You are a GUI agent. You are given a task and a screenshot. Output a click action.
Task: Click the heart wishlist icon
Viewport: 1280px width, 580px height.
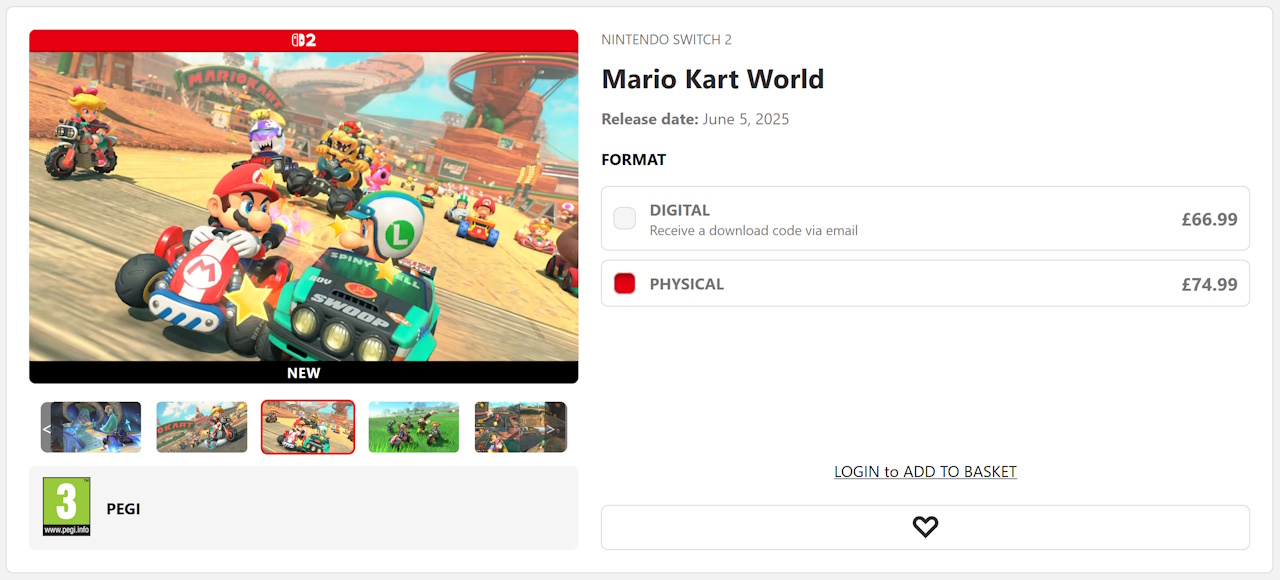925,527
